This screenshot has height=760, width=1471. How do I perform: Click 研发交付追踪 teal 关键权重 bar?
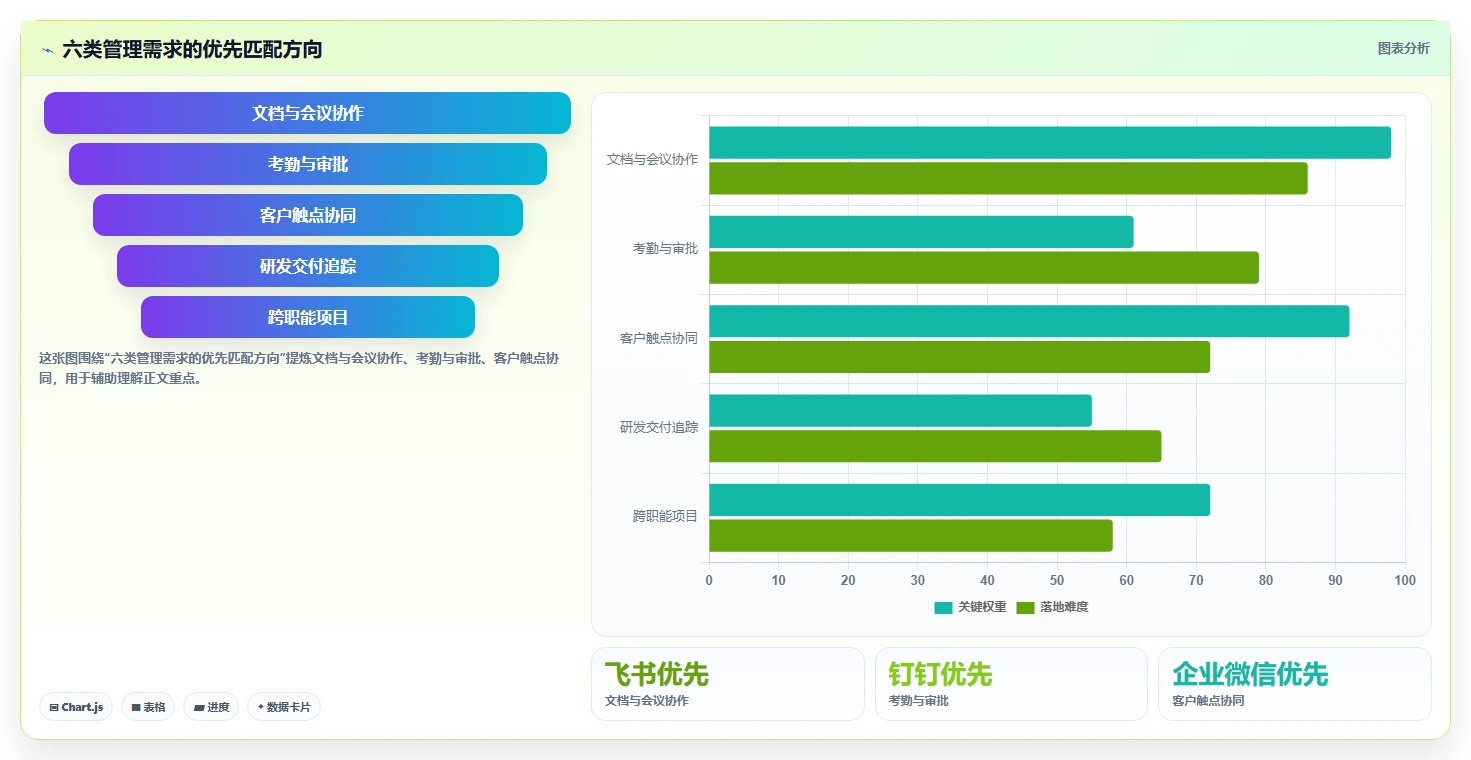tap(900, 411)
